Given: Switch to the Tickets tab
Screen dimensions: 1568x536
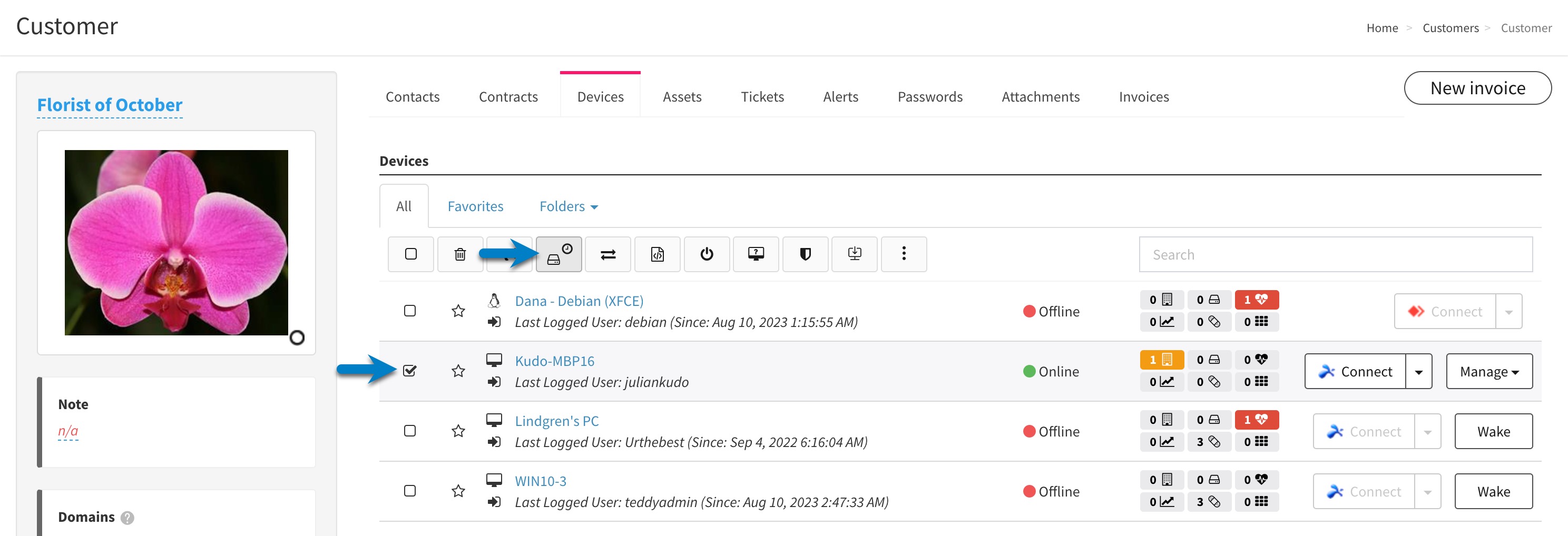Looking at the screenshot, I should 762,96.
